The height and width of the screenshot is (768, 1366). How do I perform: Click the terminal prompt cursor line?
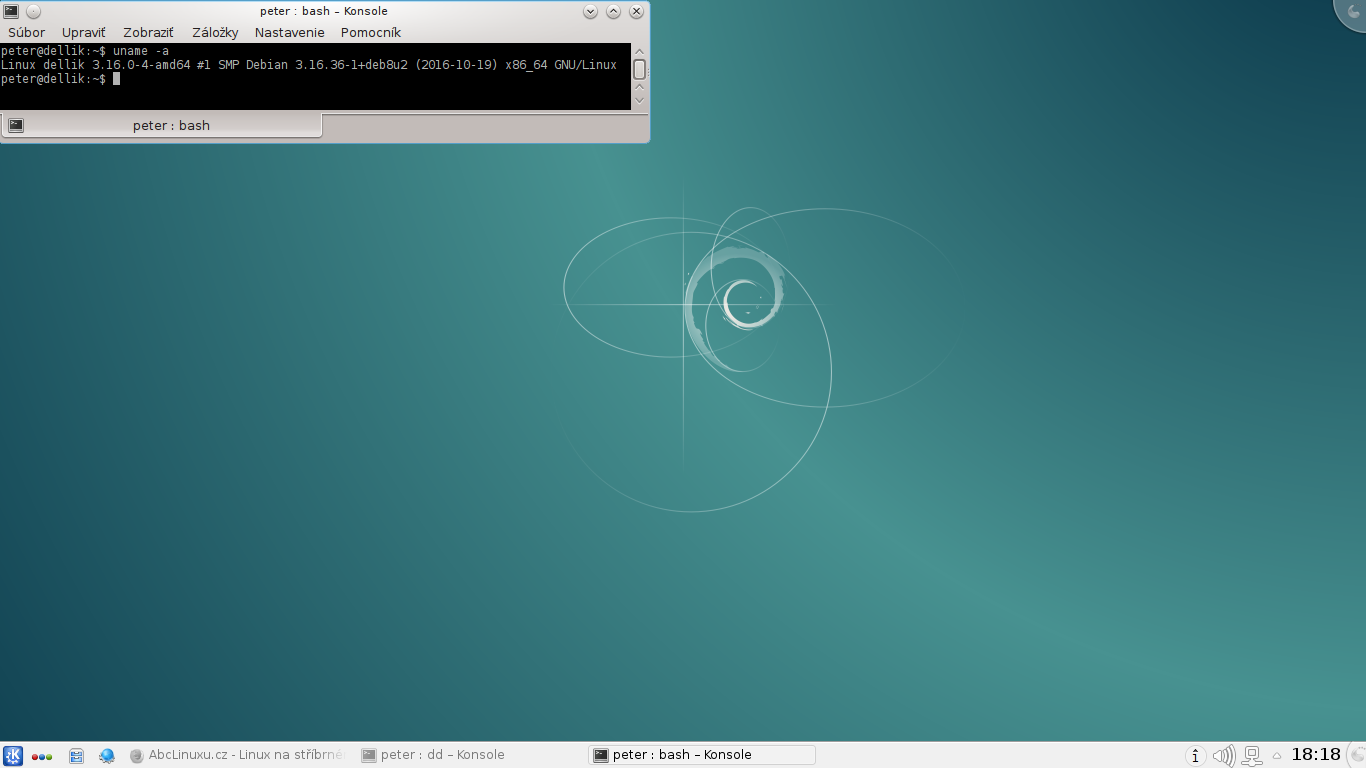point(61,79)
